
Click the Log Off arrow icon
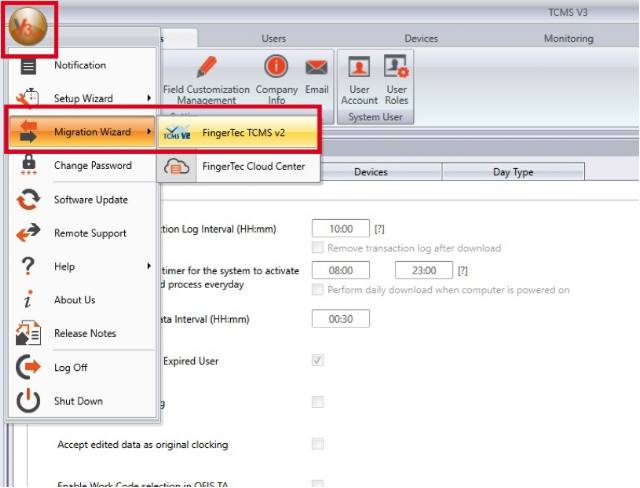(28, 367)
